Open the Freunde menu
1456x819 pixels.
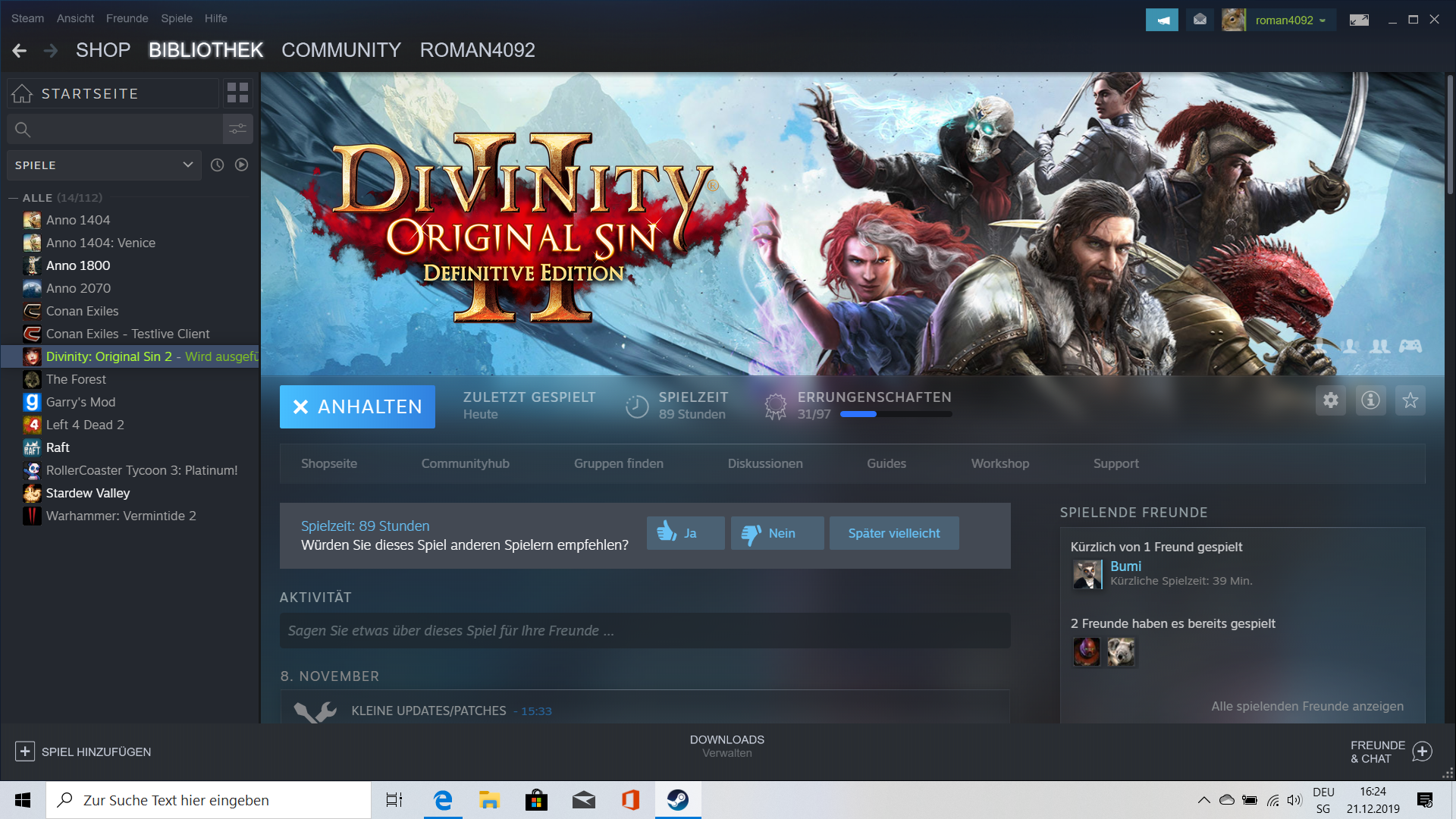tap(127, 18)
